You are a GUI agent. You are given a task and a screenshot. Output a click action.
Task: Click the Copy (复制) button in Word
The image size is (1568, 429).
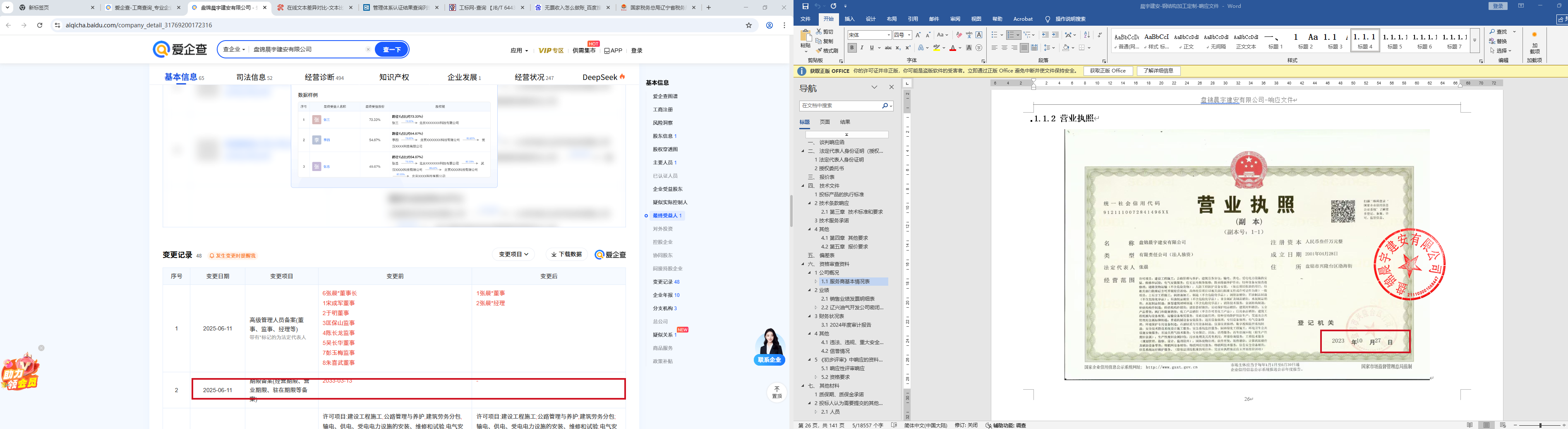click(825, 41)
